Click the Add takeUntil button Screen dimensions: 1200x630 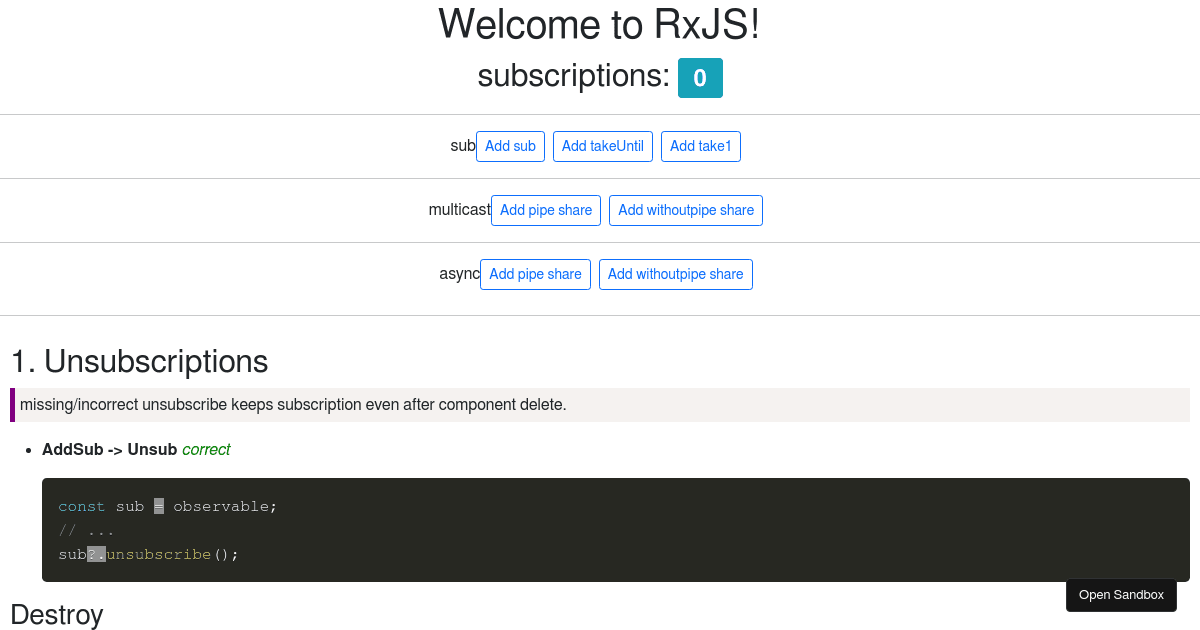tap(603, 146)
